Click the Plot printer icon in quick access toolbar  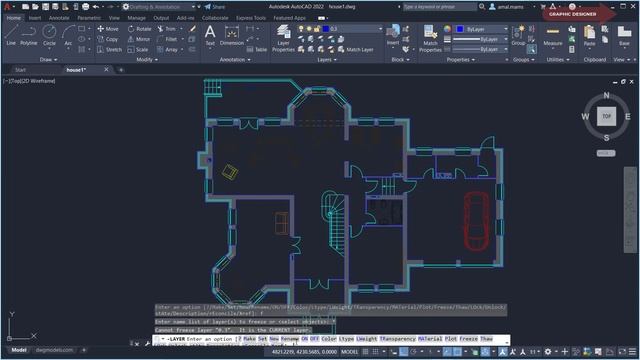point(85,7)
